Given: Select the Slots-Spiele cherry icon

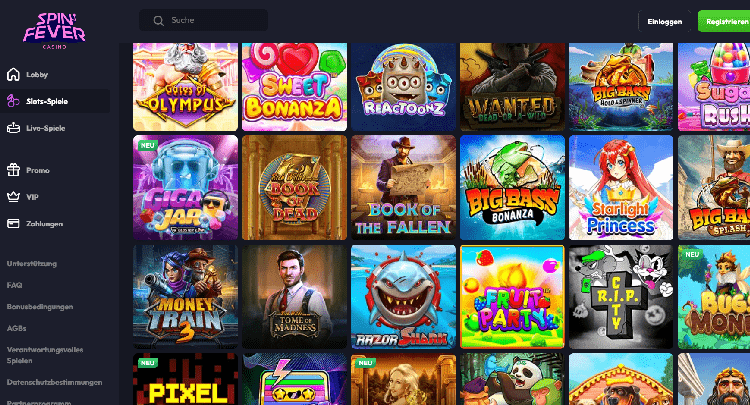Looking at the screenshot, I should [13, 101].
